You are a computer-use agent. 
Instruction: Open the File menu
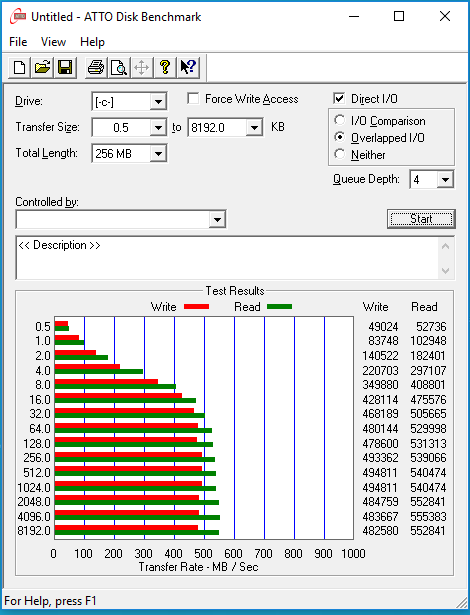tap(18, 42)
